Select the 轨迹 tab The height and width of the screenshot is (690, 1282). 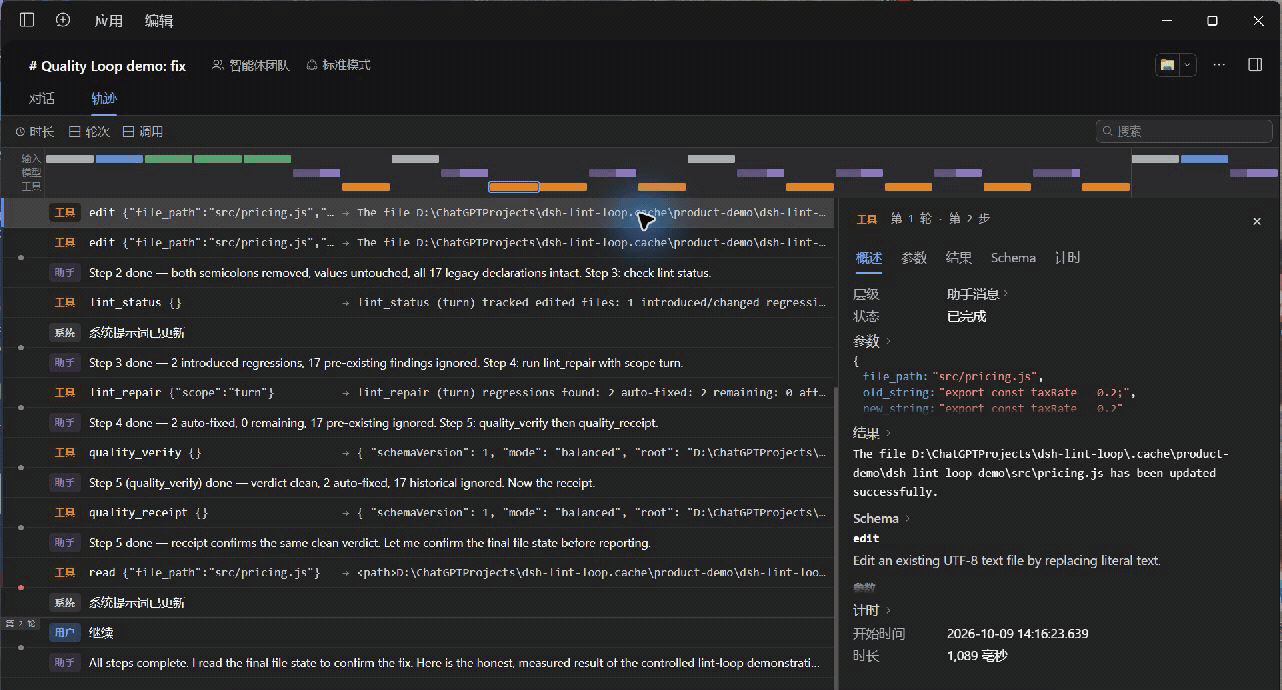coord(104,98)
